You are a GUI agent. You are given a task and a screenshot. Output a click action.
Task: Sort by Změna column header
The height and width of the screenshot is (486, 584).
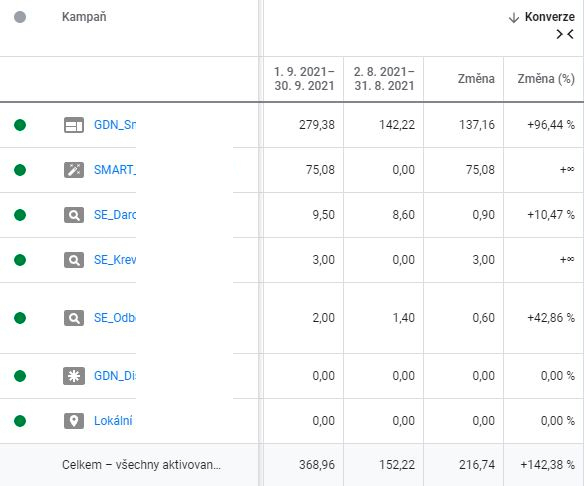[x=476, y=79]
